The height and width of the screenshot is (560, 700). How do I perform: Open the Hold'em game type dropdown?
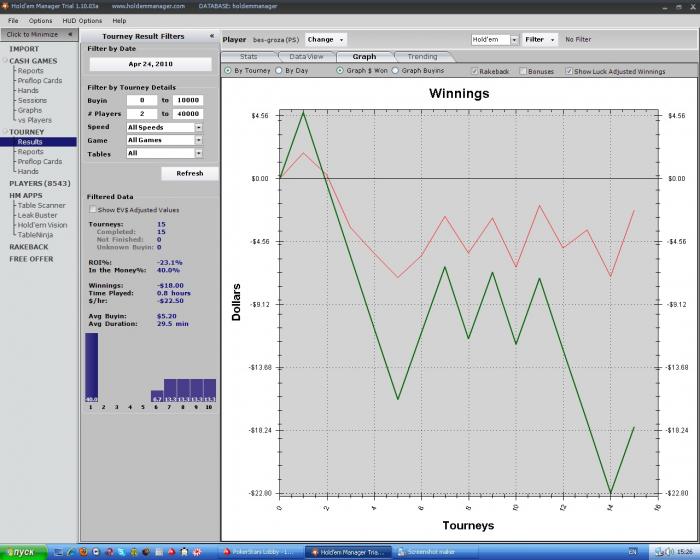coord(513,40)
